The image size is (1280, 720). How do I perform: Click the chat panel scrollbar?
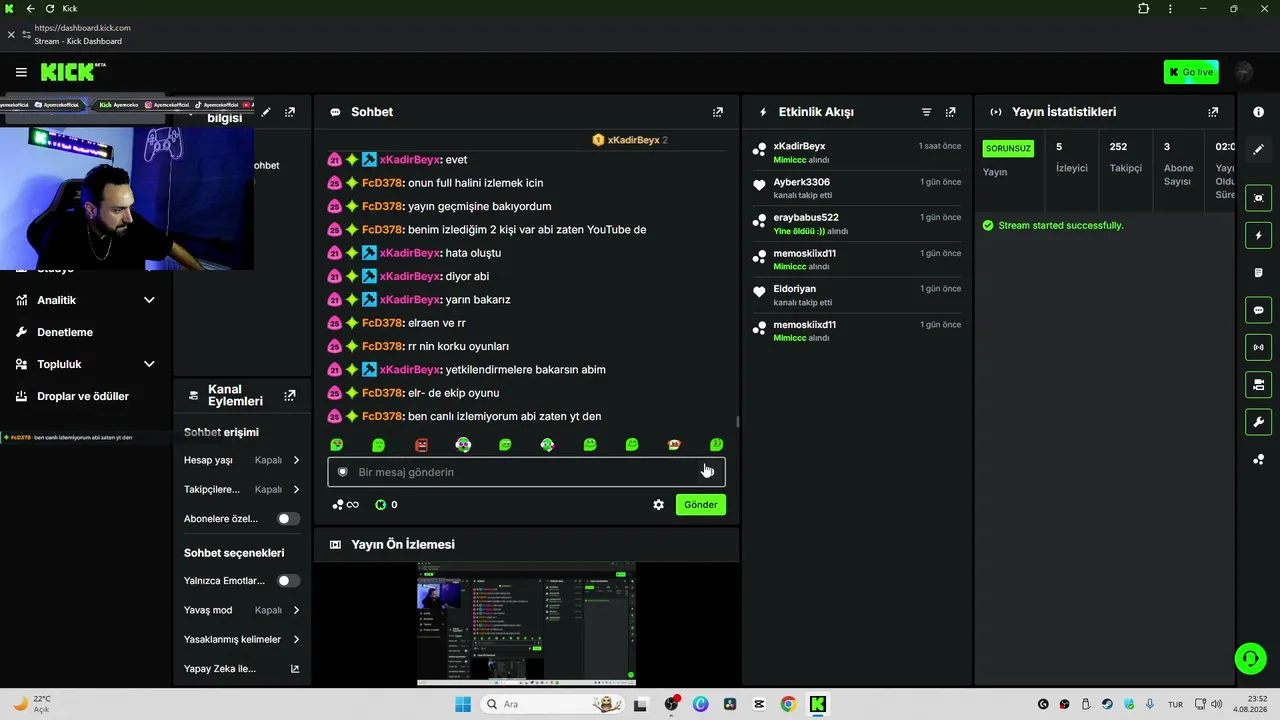[738, 422]
